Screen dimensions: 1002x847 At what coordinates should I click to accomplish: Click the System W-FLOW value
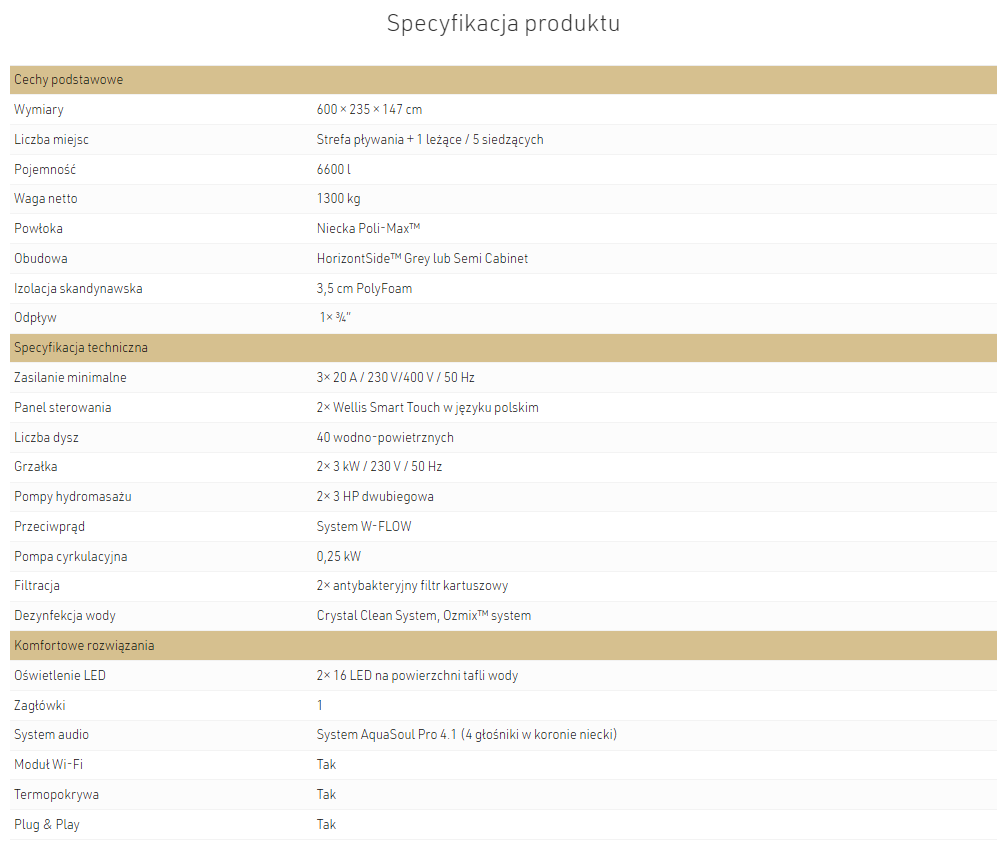coord(364,526)
